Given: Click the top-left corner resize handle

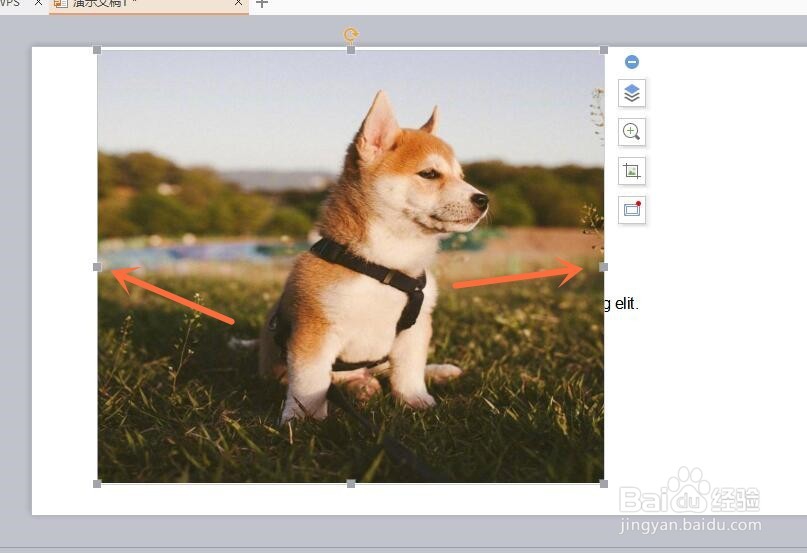Looking at the screenshot, I should click(x=97, y=50).
